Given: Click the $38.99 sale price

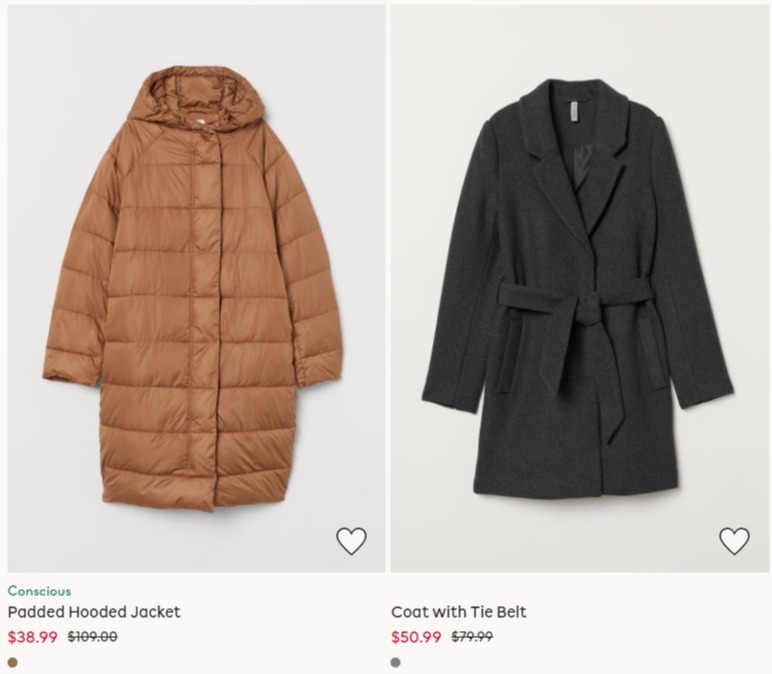Looking at the screenshot, I should click(x=32, y=637).
